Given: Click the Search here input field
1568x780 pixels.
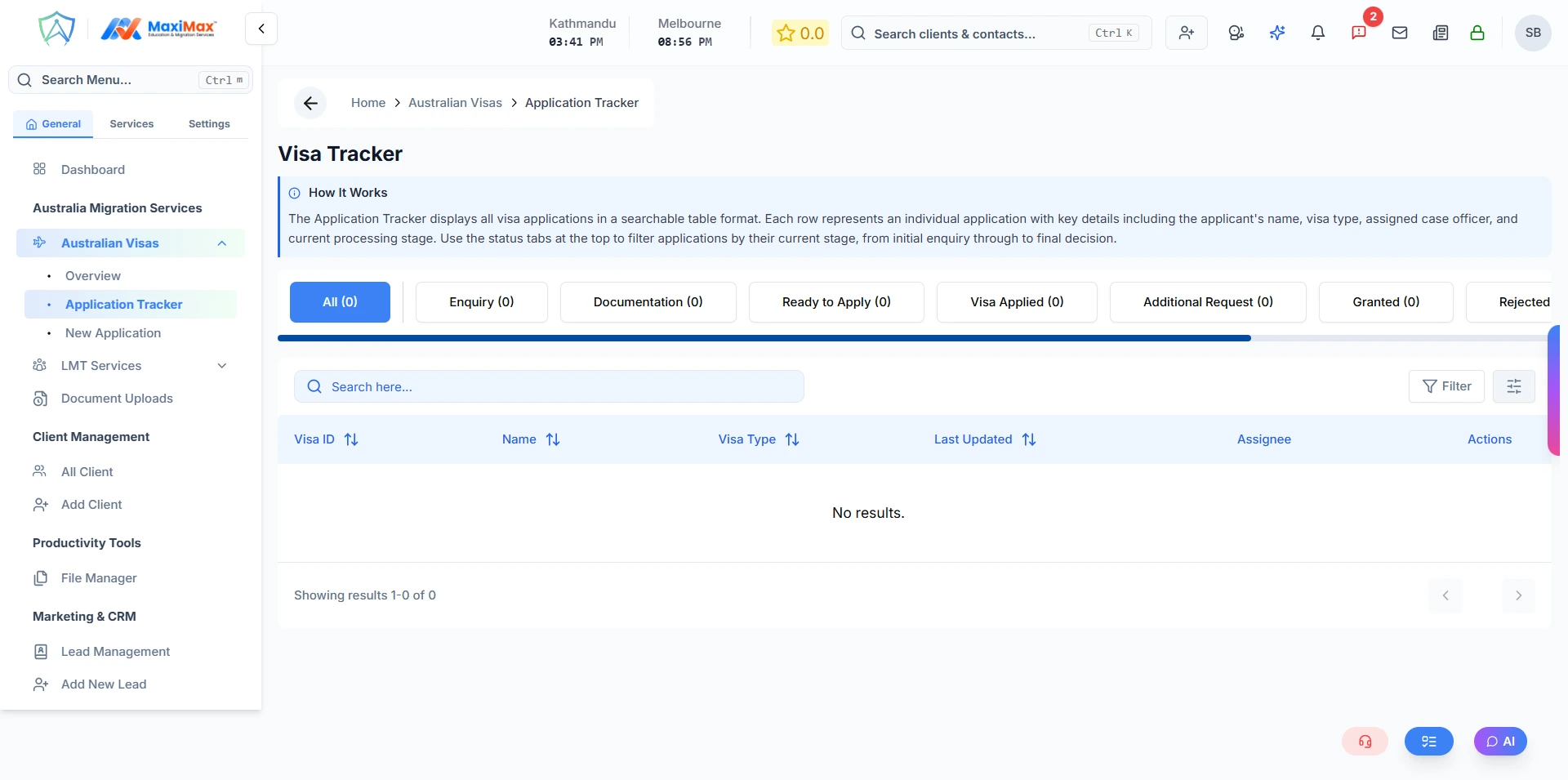Looking at the screenshot, I should point(549,386).
